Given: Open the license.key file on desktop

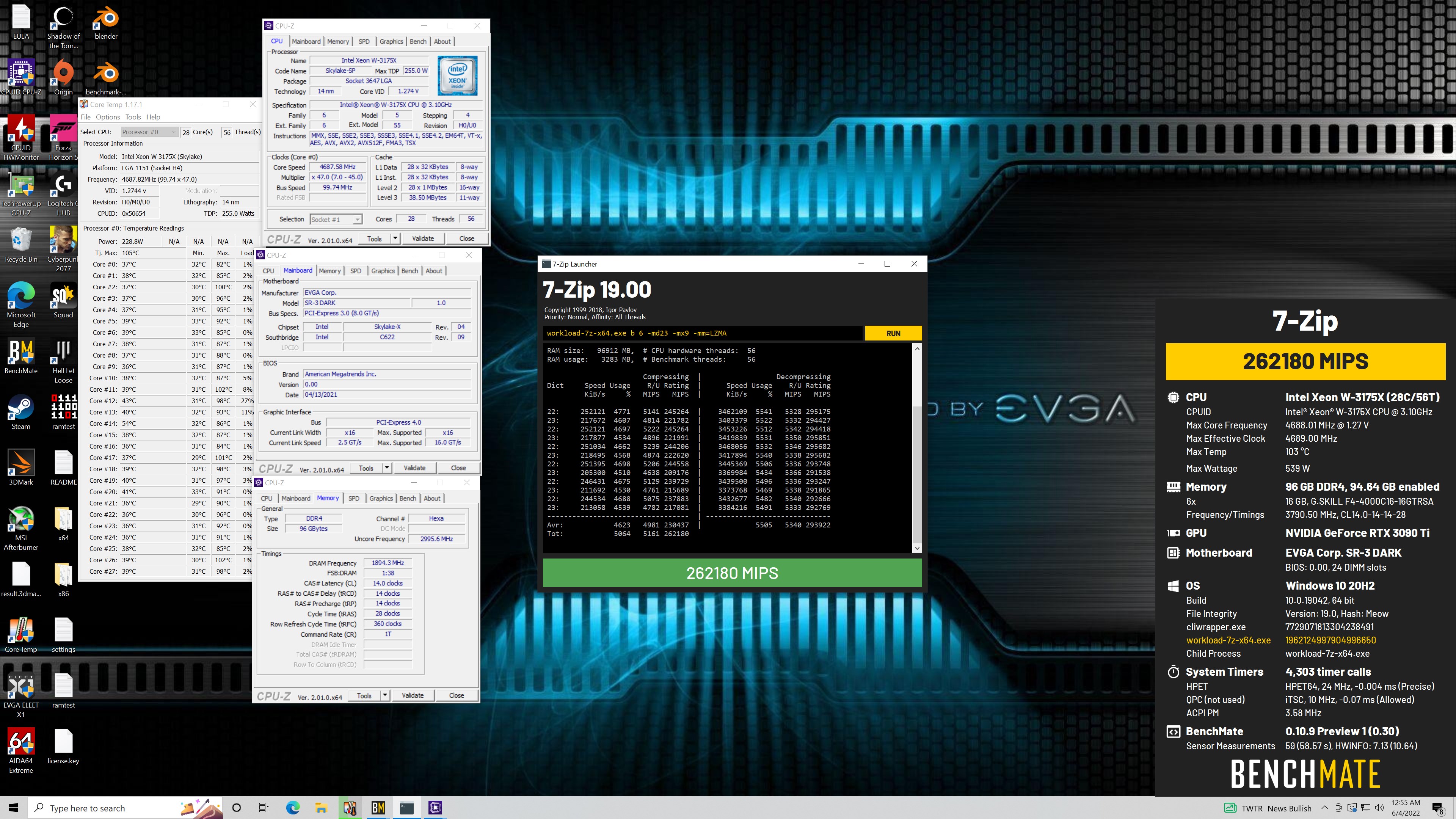Looking at the screenshot, I should [63, 747].
